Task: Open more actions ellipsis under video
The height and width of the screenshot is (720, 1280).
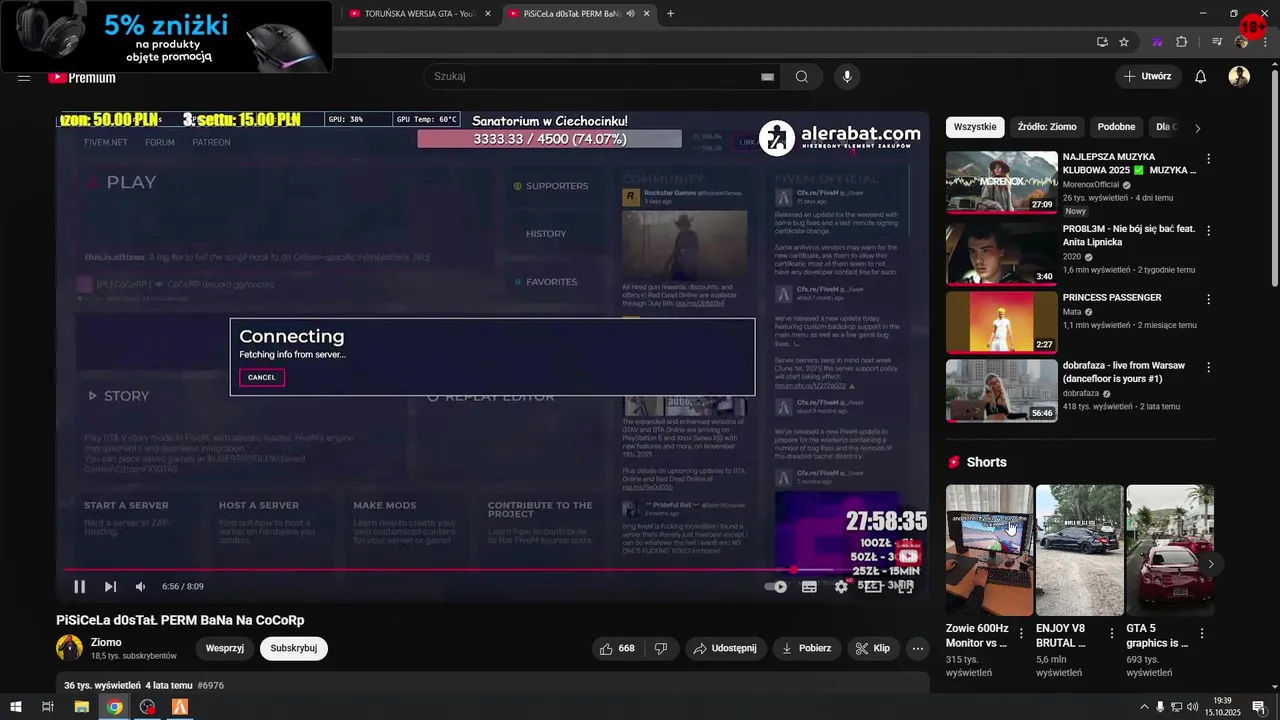Action: [x=917, y=648]
